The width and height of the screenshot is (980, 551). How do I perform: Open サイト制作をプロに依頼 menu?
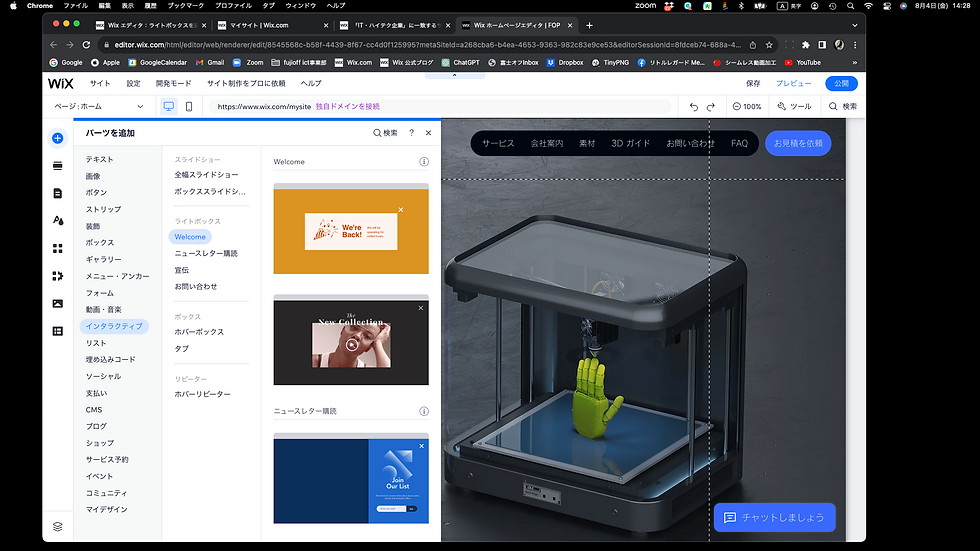pyautogui.click(x=246, y=84)
